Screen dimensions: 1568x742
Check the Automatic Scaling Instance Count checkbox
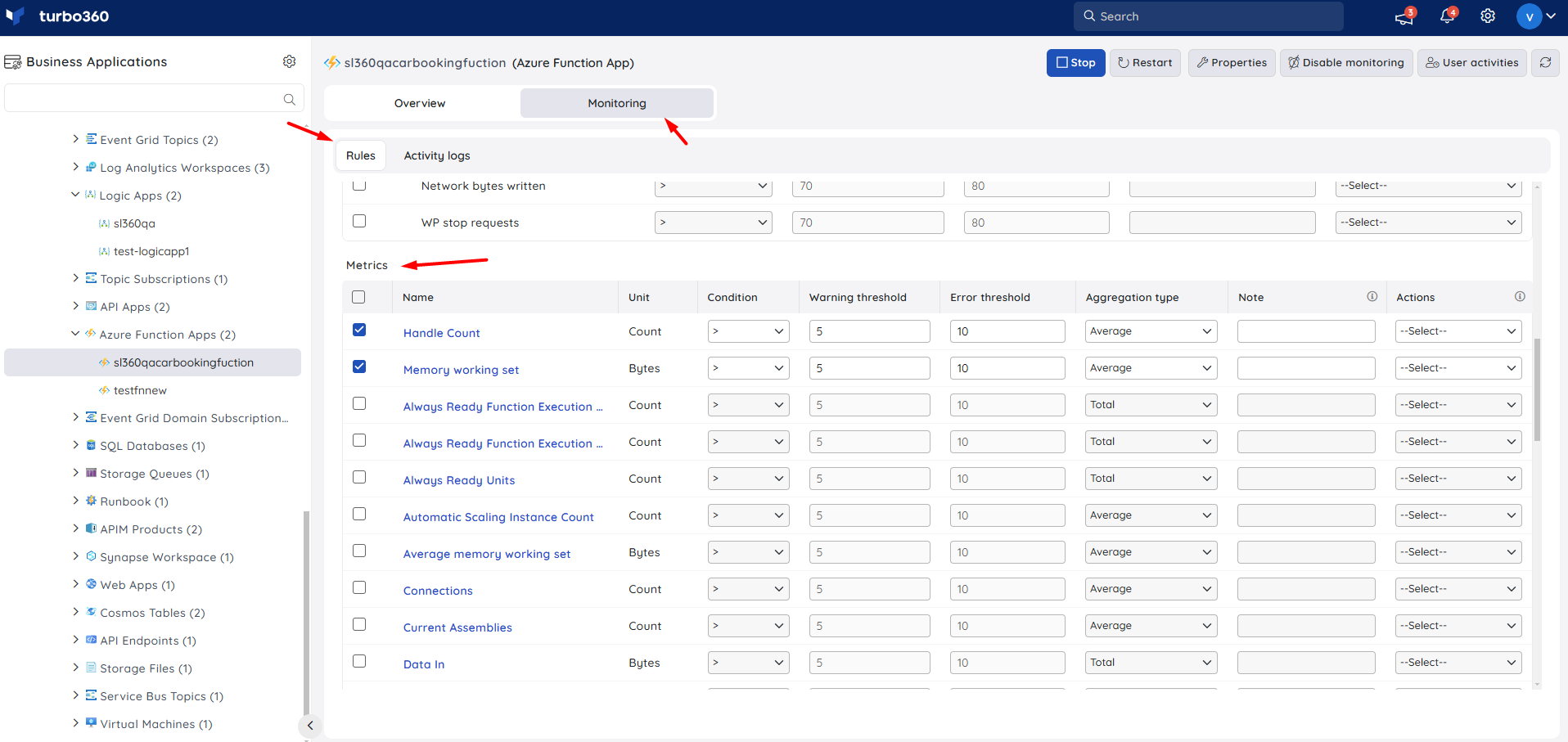359,514
